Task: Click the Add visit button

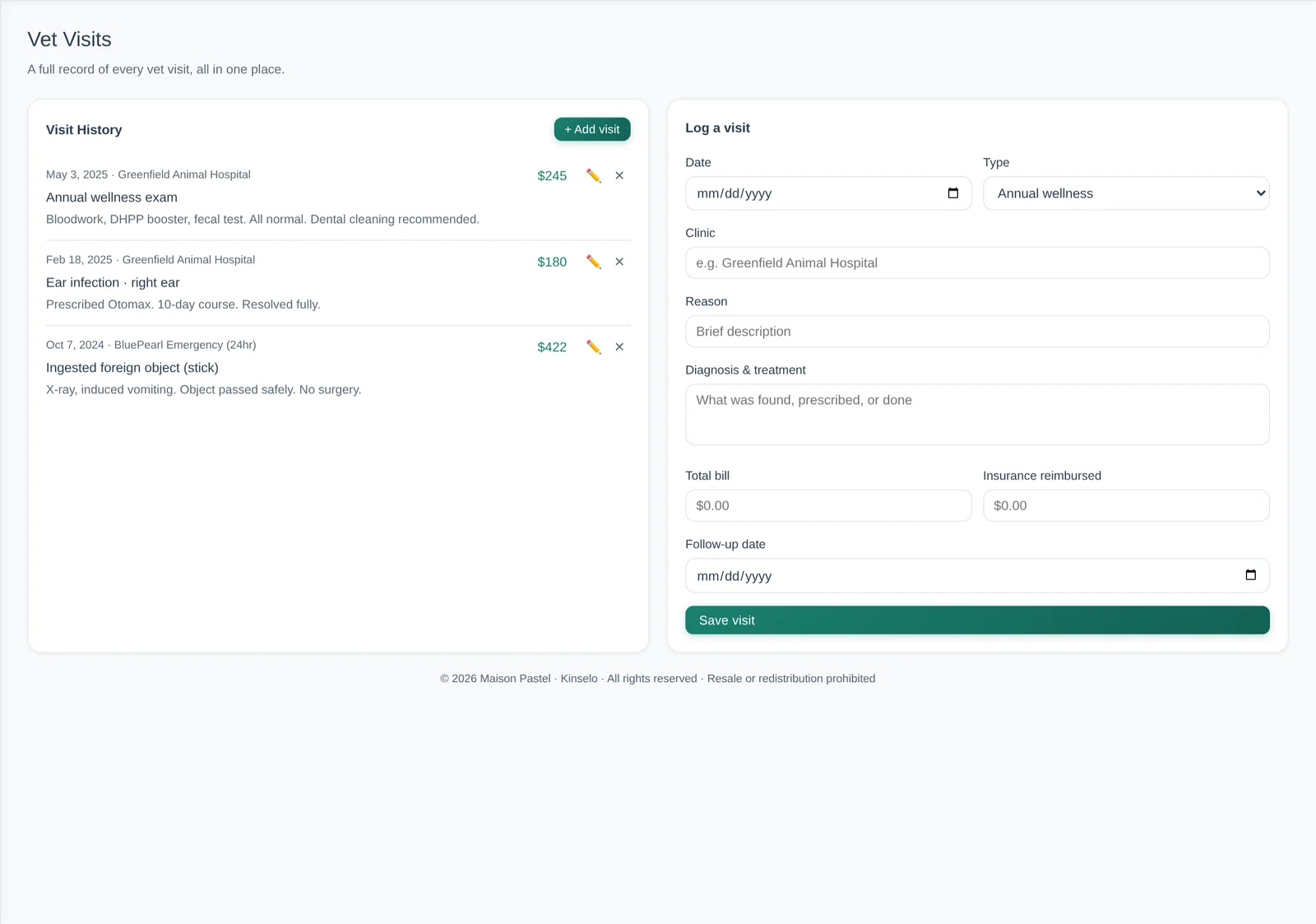Action: [592, 129]
